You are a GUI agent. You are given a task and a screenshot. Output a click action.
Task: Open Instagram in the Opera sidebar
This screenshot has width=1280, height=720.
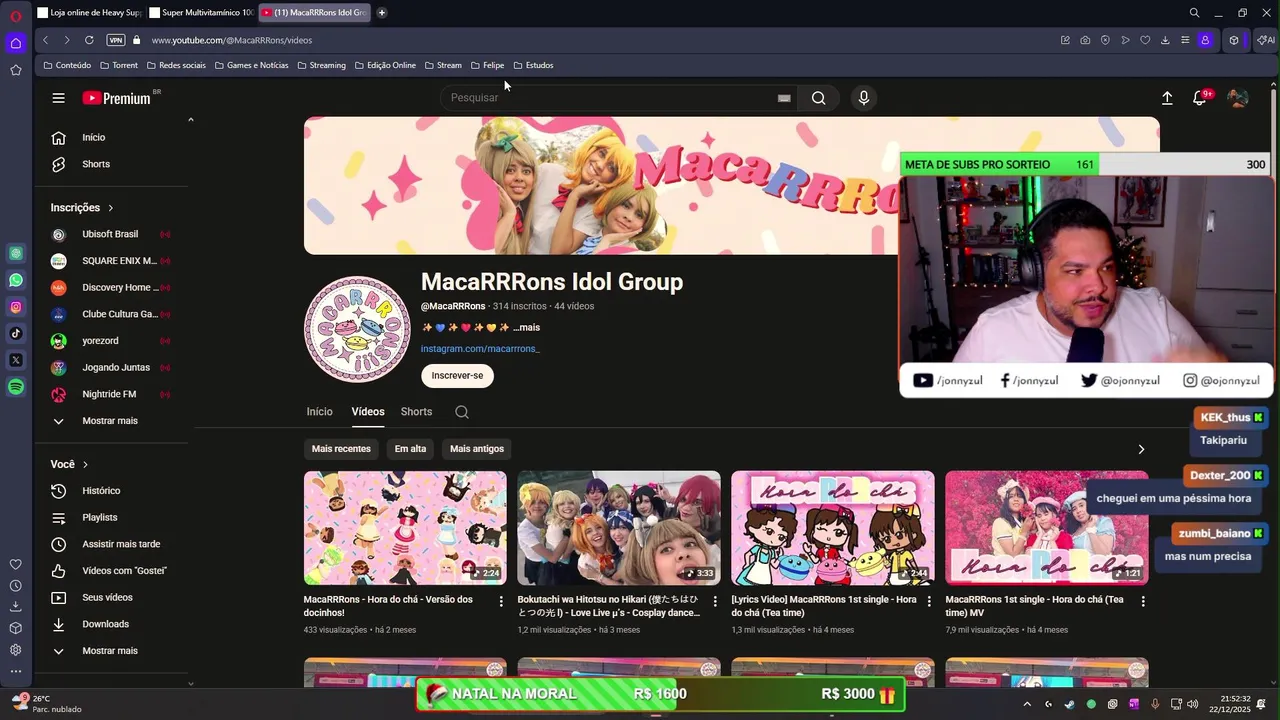tap(16, 307)
